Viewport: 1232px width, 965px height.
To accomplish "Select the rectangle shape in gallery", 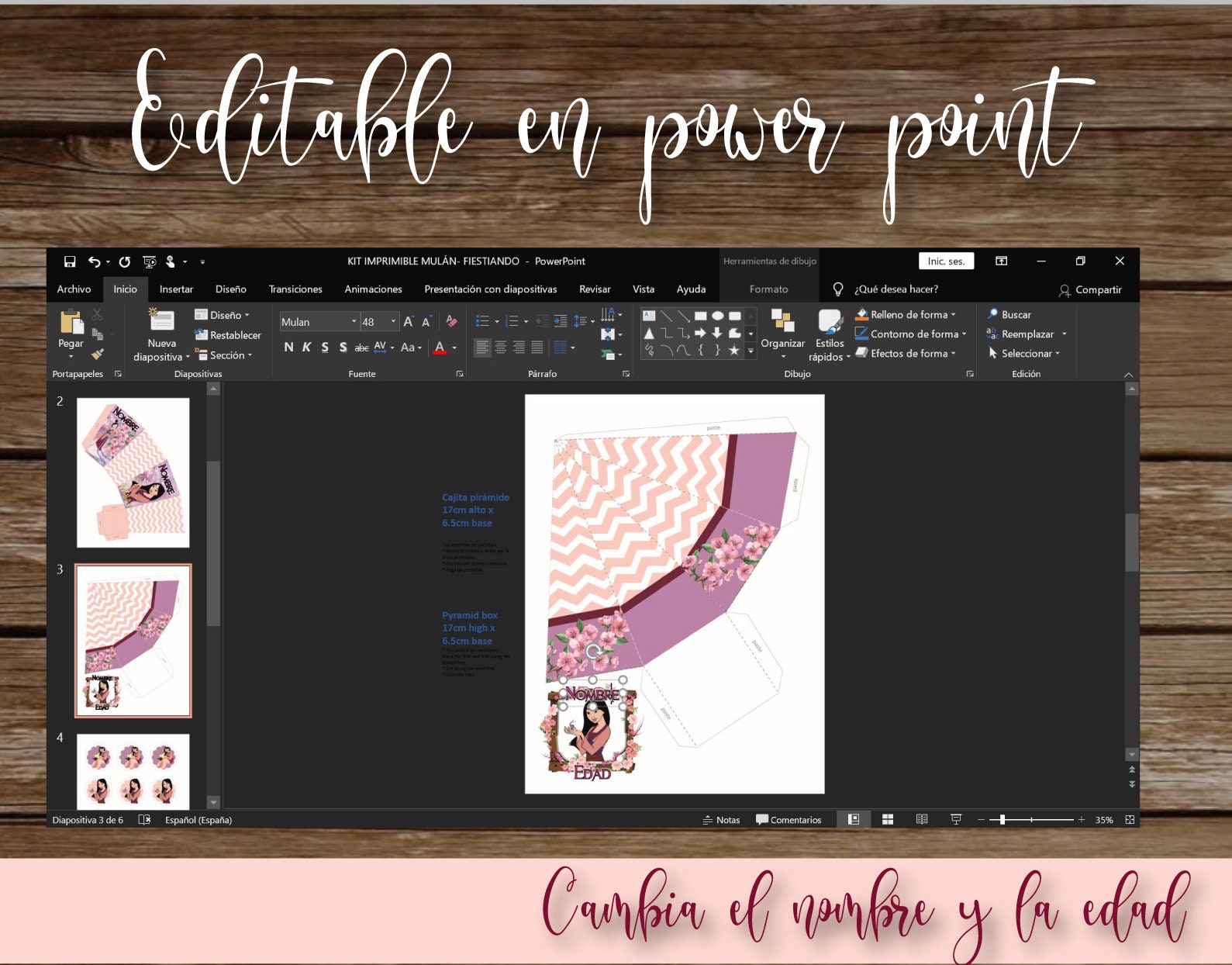I will tap(700, 316).
